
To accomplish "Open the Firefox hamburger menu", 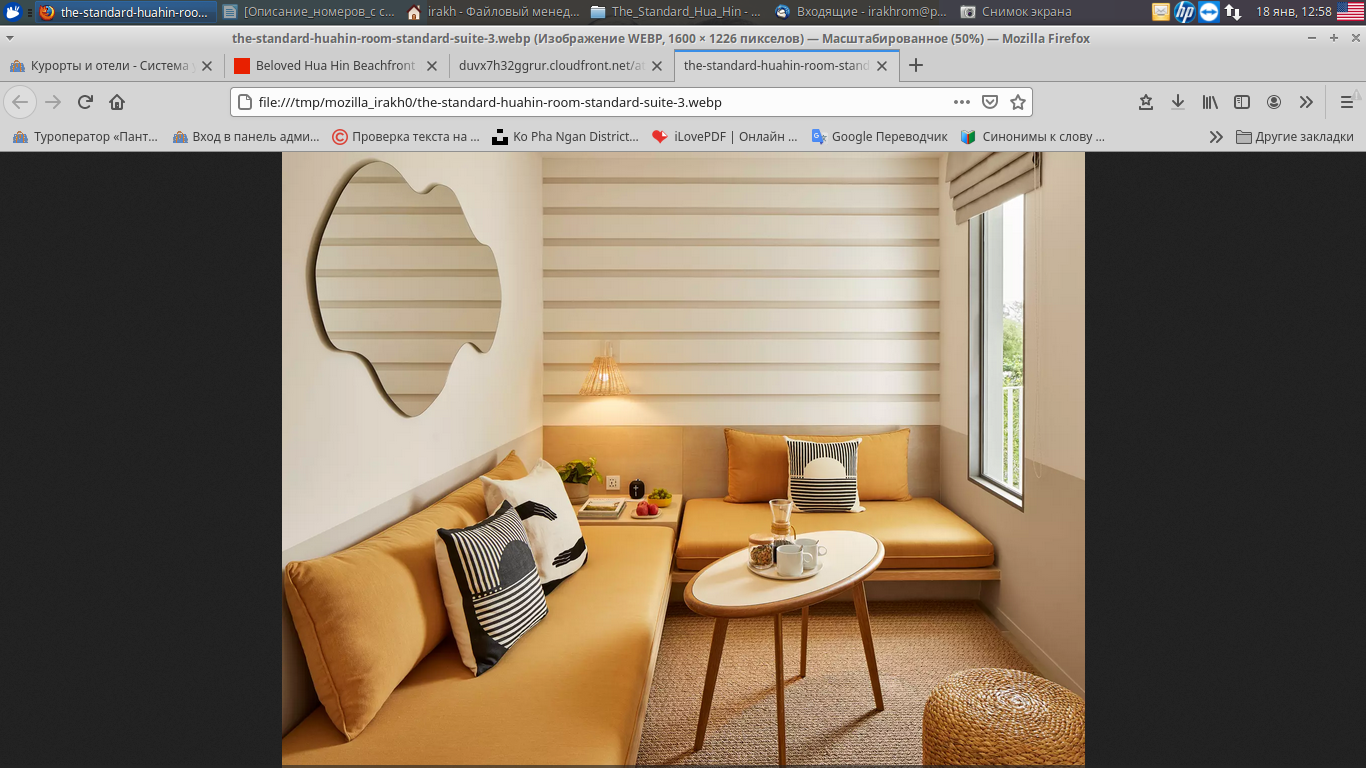I will point(1346,102).
